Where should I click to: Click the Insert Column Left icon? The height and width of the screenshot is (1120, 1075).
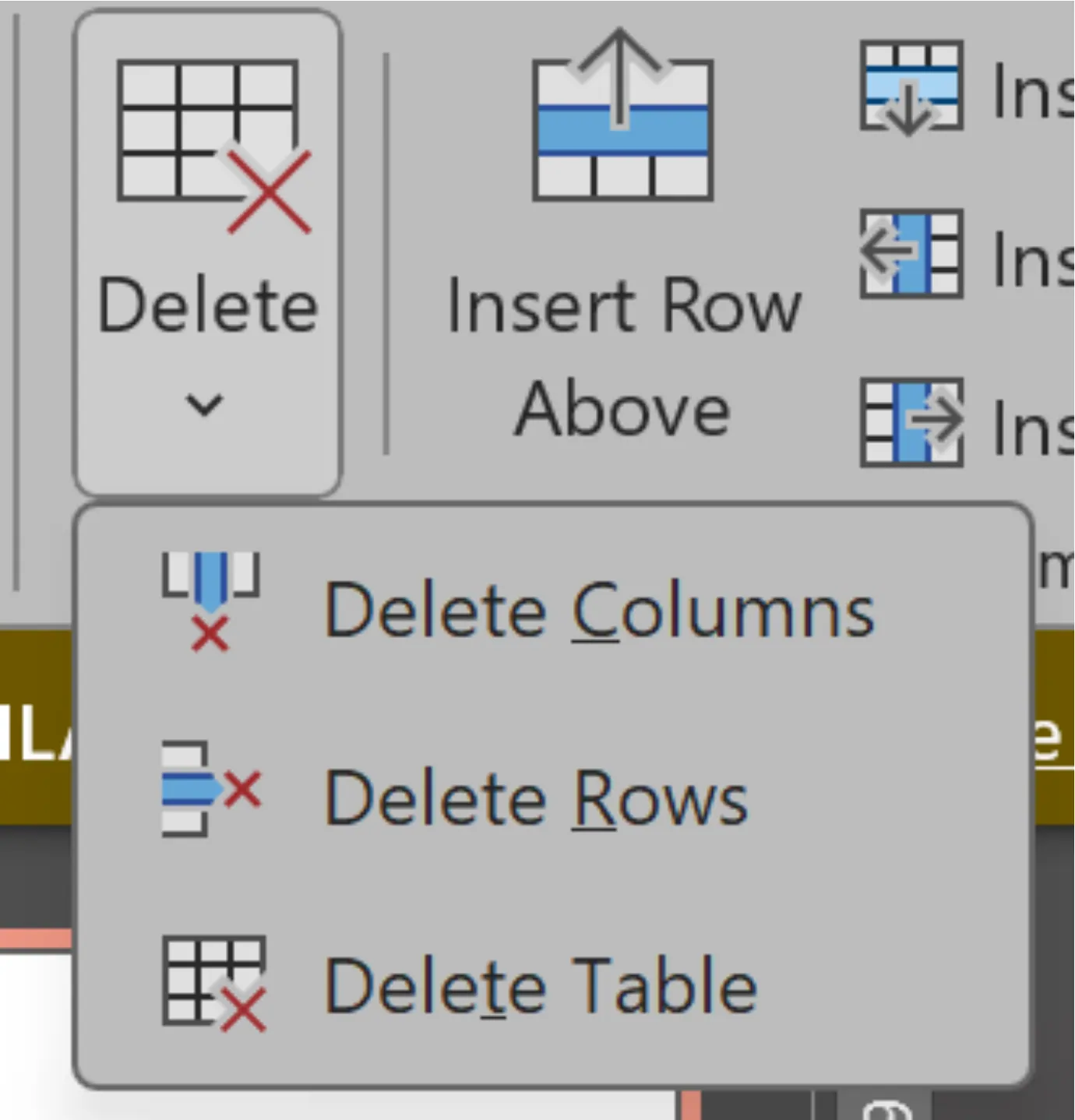(911, 254)
